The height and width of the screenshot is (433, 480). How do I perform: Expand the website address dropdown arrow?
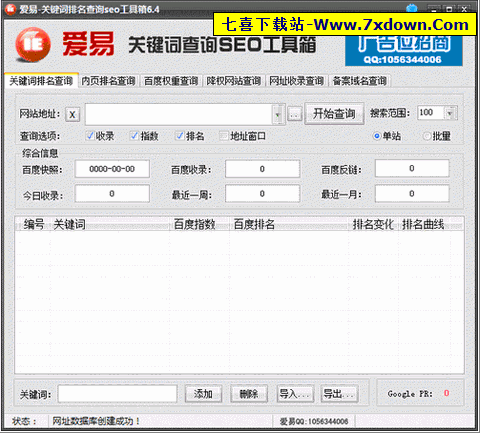[278, 115]
